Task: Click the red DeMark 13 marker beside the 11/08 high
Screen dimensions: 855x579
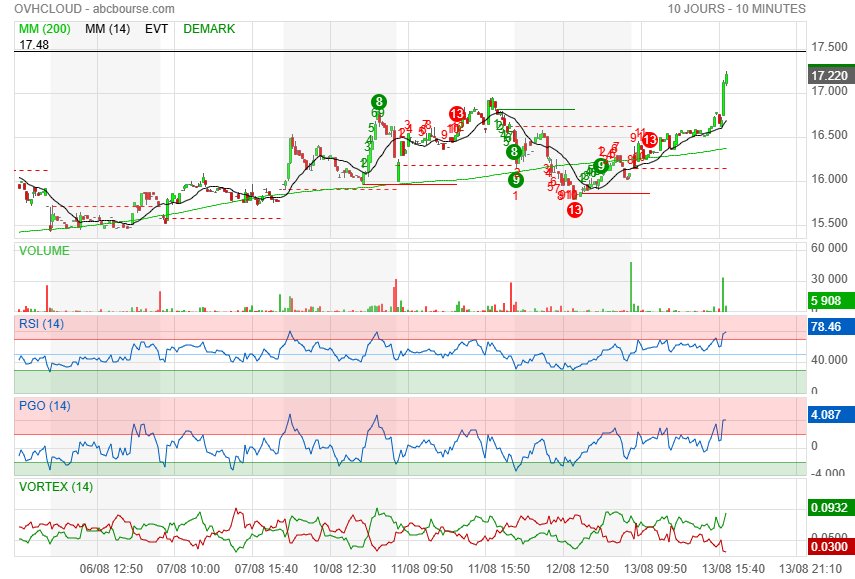Action: pyautogui.click(x=457, y=113)
